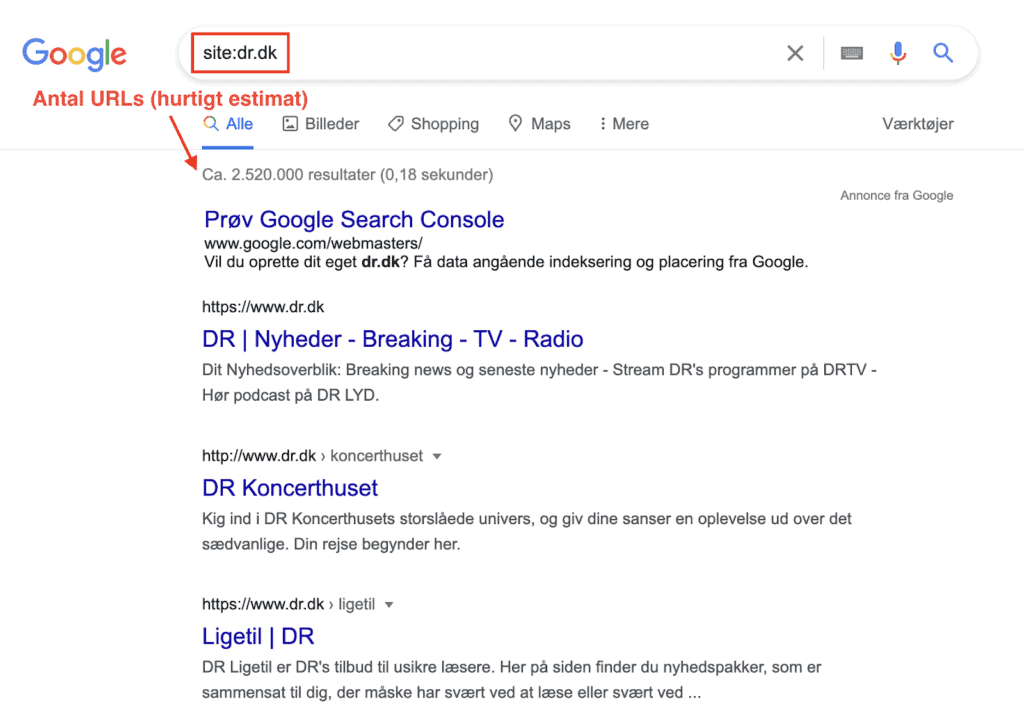This screenshot has height=725, width=1024.
Task: Open Værktøjer search tools
Action: point(918,123)
